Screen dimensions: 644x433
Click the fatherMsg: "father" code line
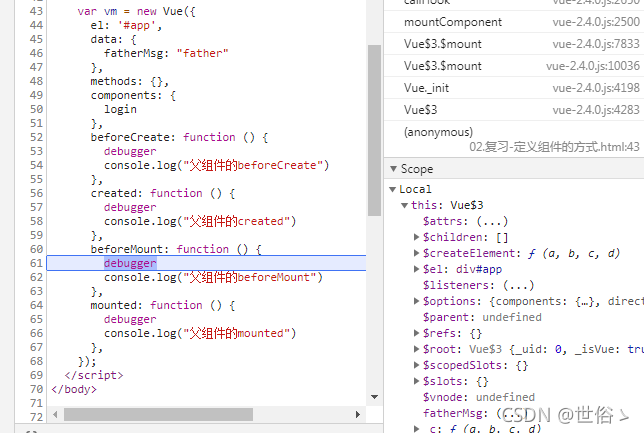(x=166, y=53)
